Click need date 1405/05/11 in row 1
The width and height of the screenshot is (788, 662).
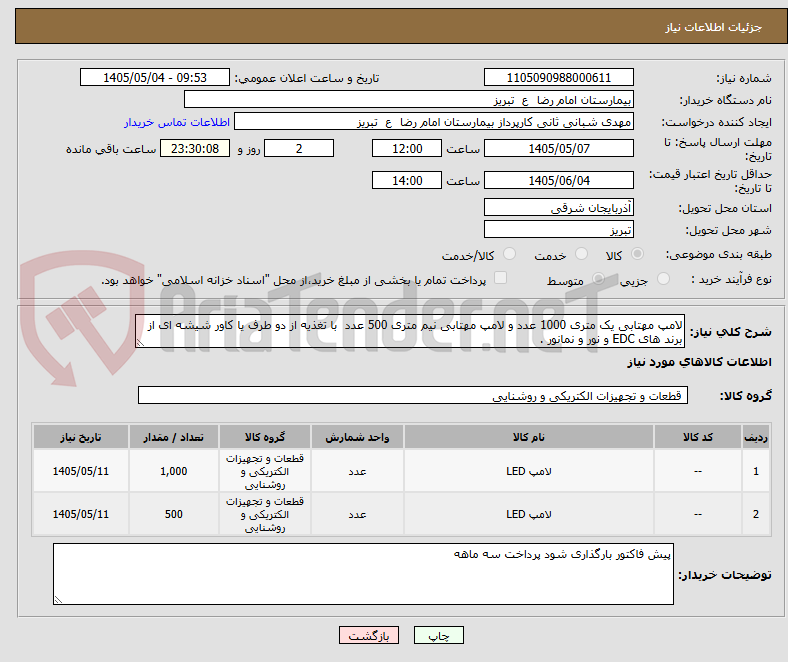(x=81, y=471)
